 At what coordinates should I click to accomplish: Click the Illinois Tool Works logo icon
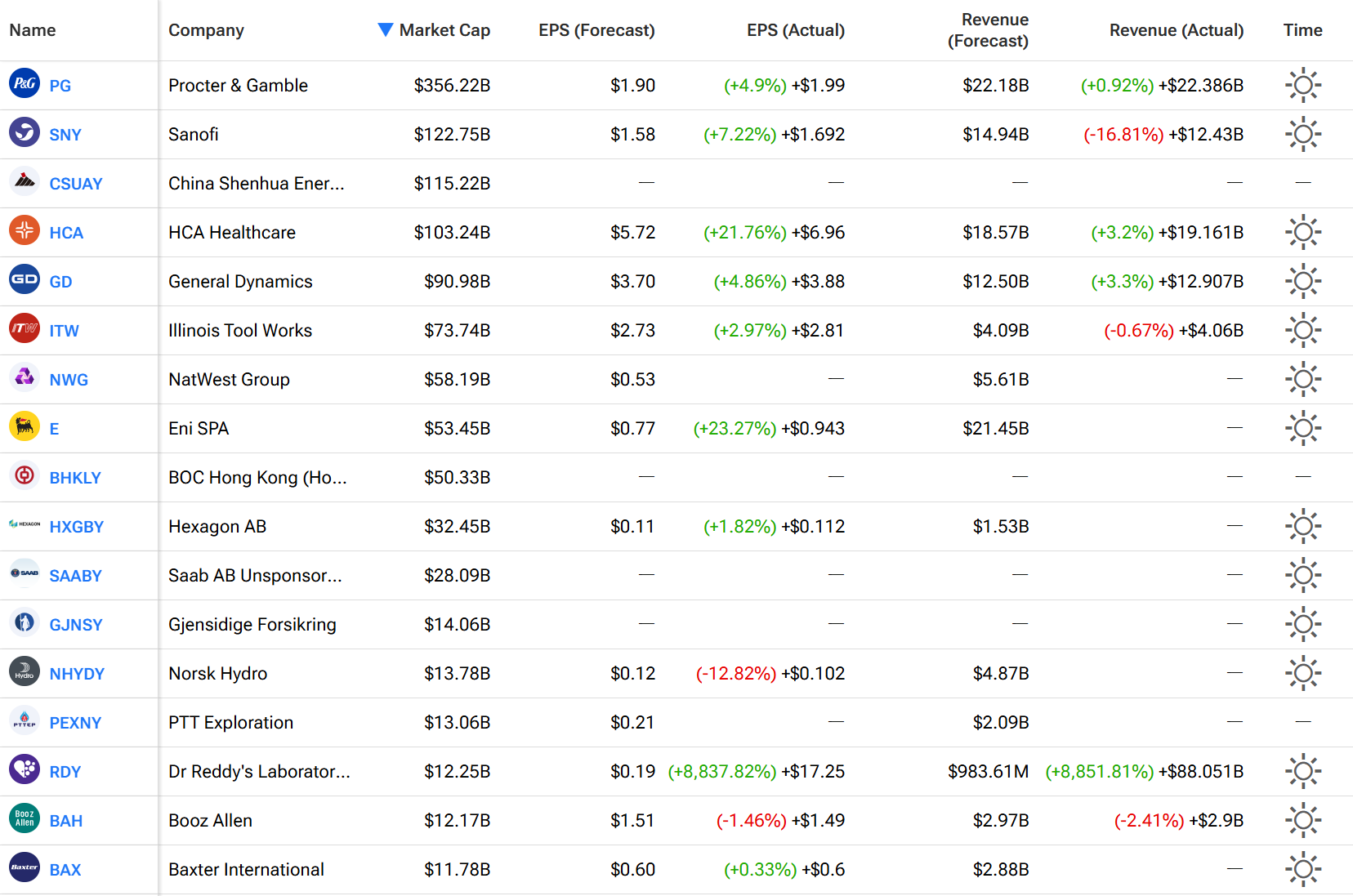[25, 328]
